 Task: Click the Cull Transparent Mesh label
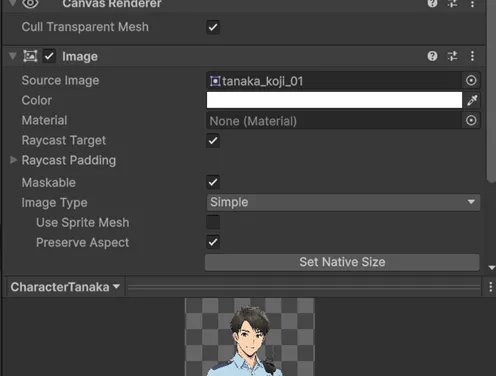click(85, 27)
